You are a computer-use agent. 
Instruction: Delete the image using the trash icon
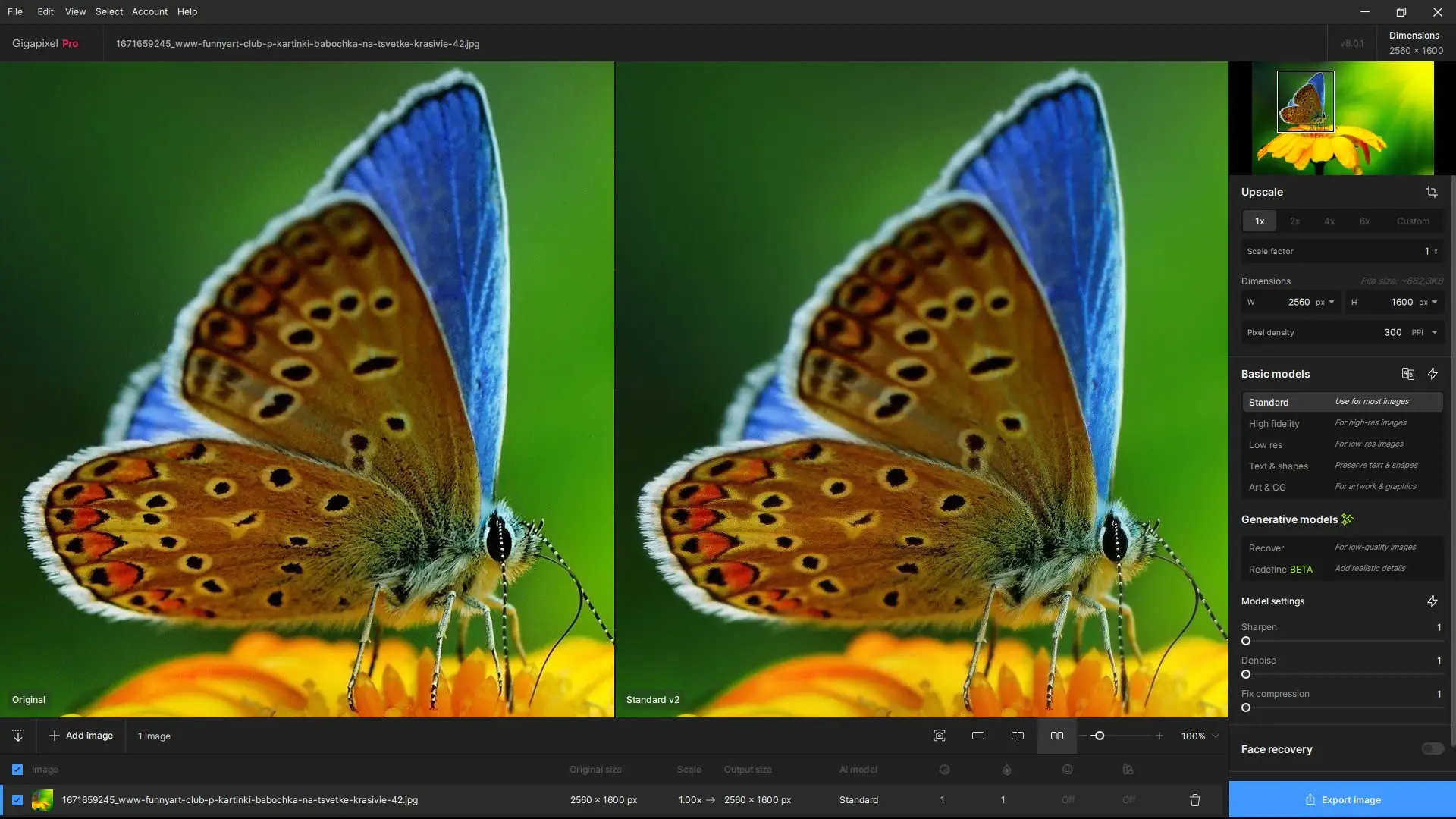pyautogui.click(x=1194, y=800)
